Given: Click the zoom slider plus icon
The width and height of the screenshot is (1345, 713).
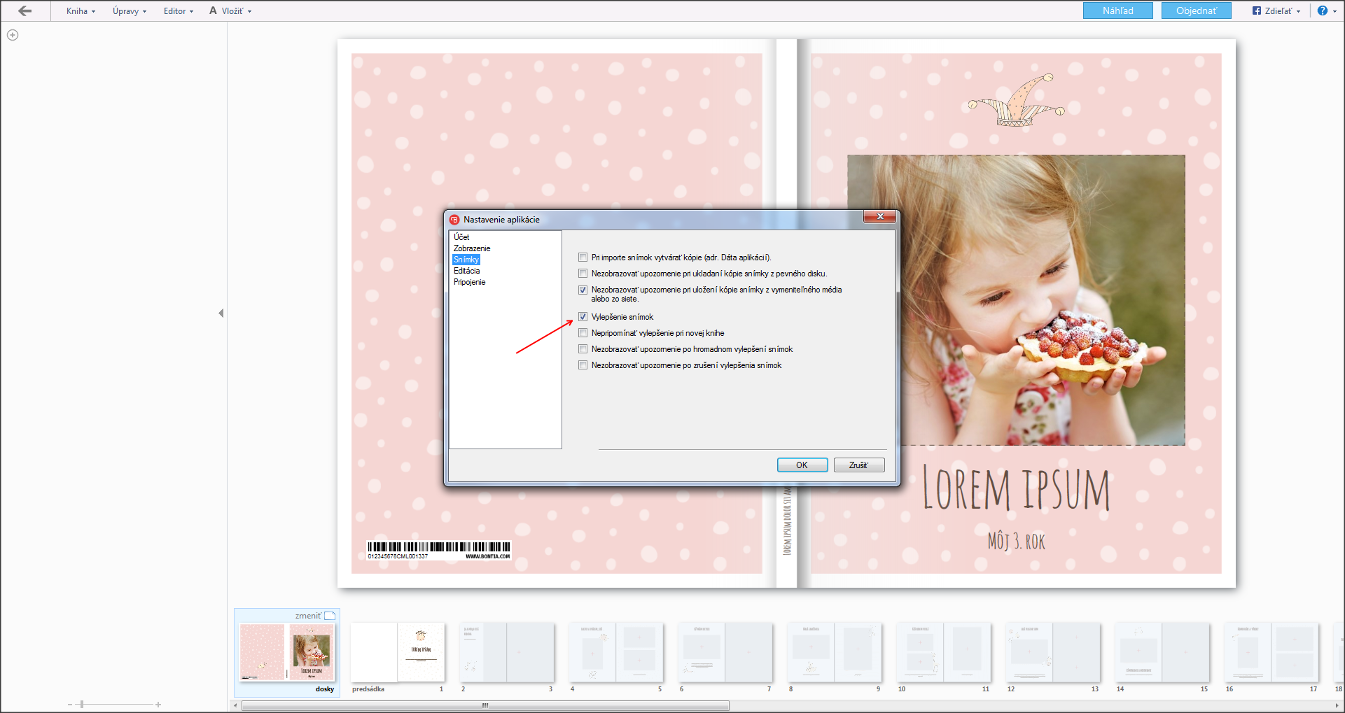Looking at the screenshot, I should tap(158, 705).
